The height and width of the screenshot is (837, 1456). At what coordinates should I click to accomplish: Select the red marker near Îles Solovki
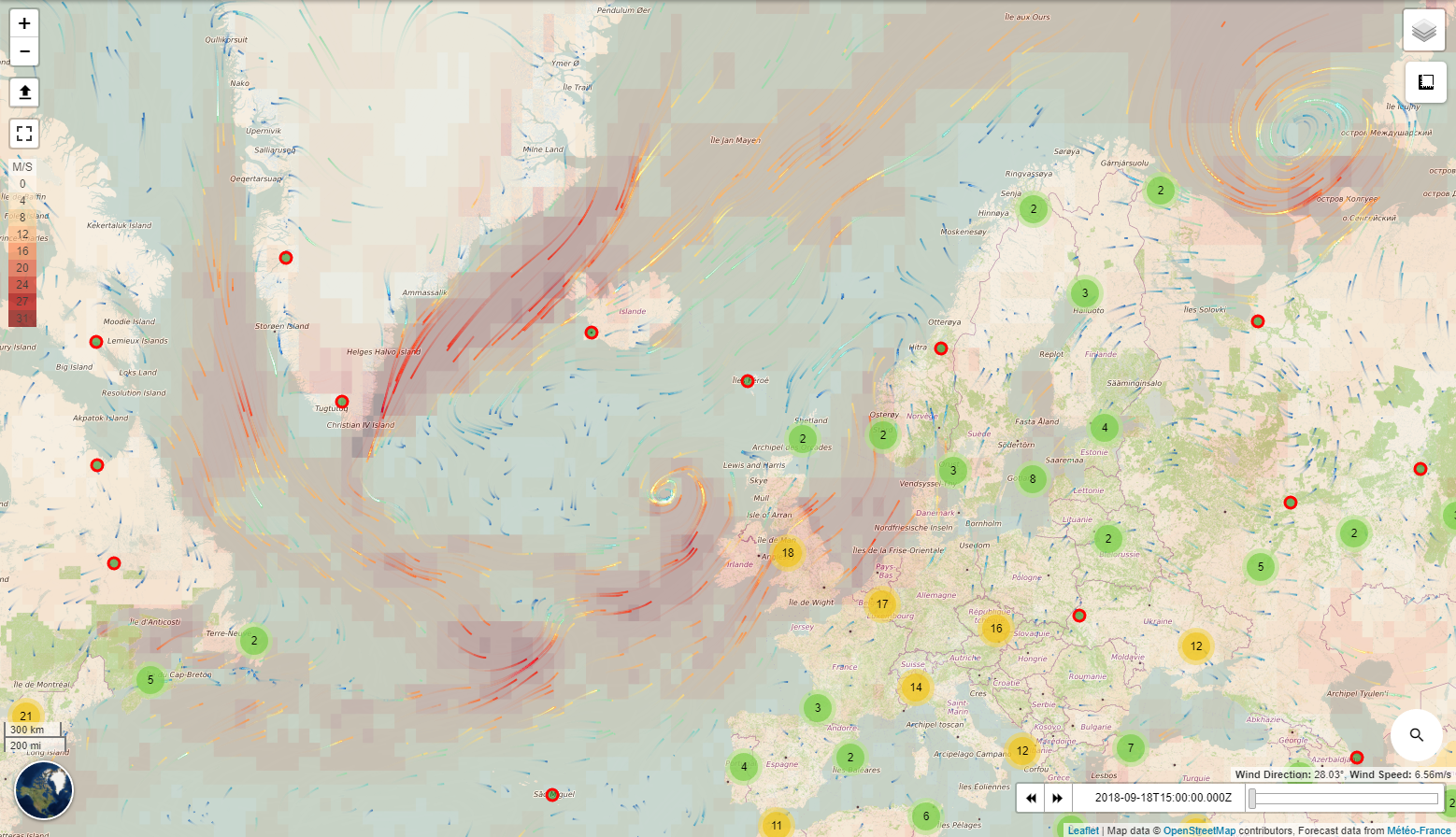click(x=1258, y=321)
